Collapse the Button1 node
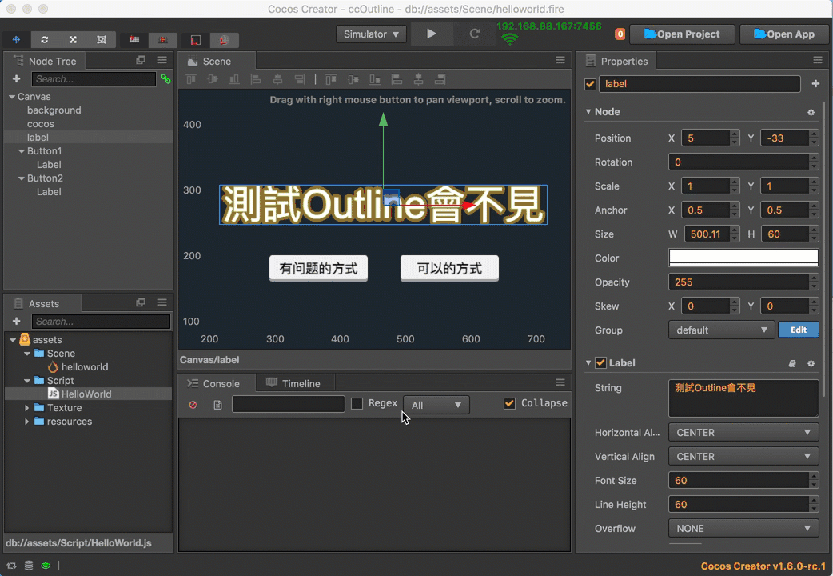 point(22,151)
